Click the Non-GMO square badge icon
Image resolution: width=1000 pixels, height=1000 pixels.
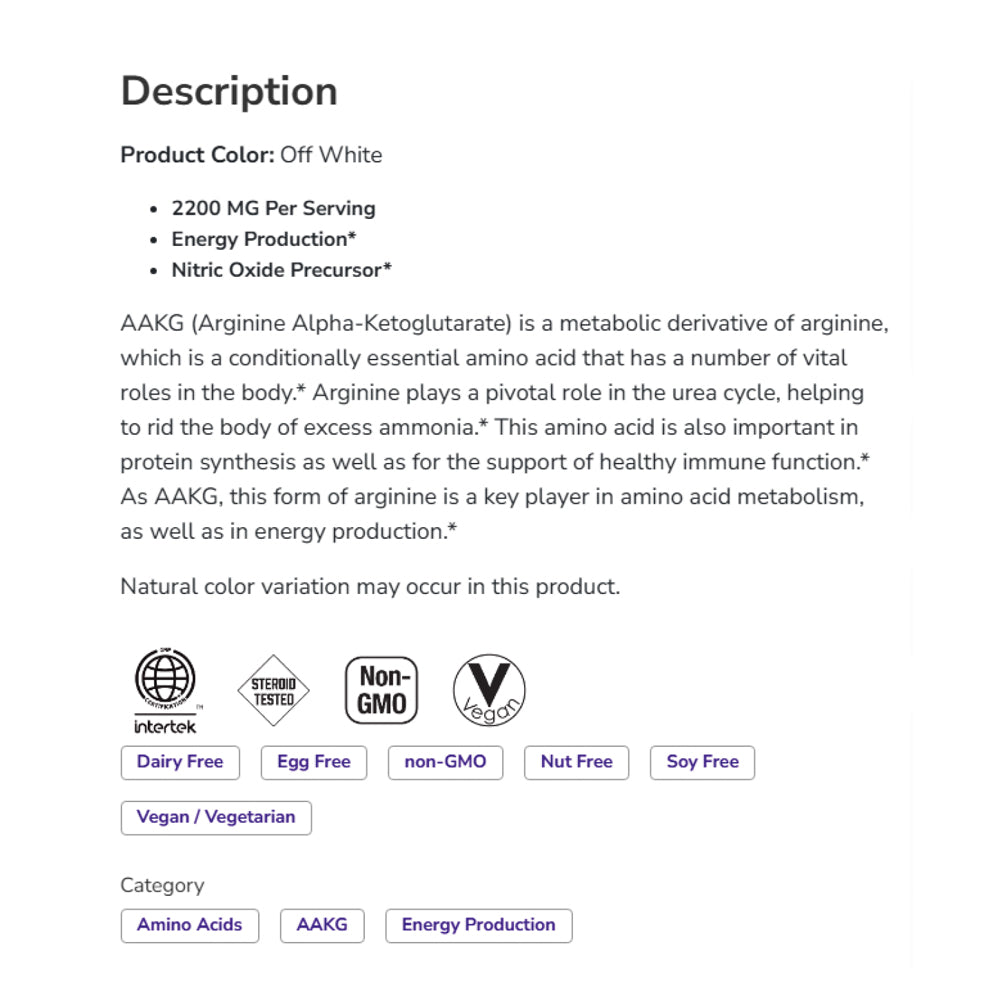click(x=381, y=690)
